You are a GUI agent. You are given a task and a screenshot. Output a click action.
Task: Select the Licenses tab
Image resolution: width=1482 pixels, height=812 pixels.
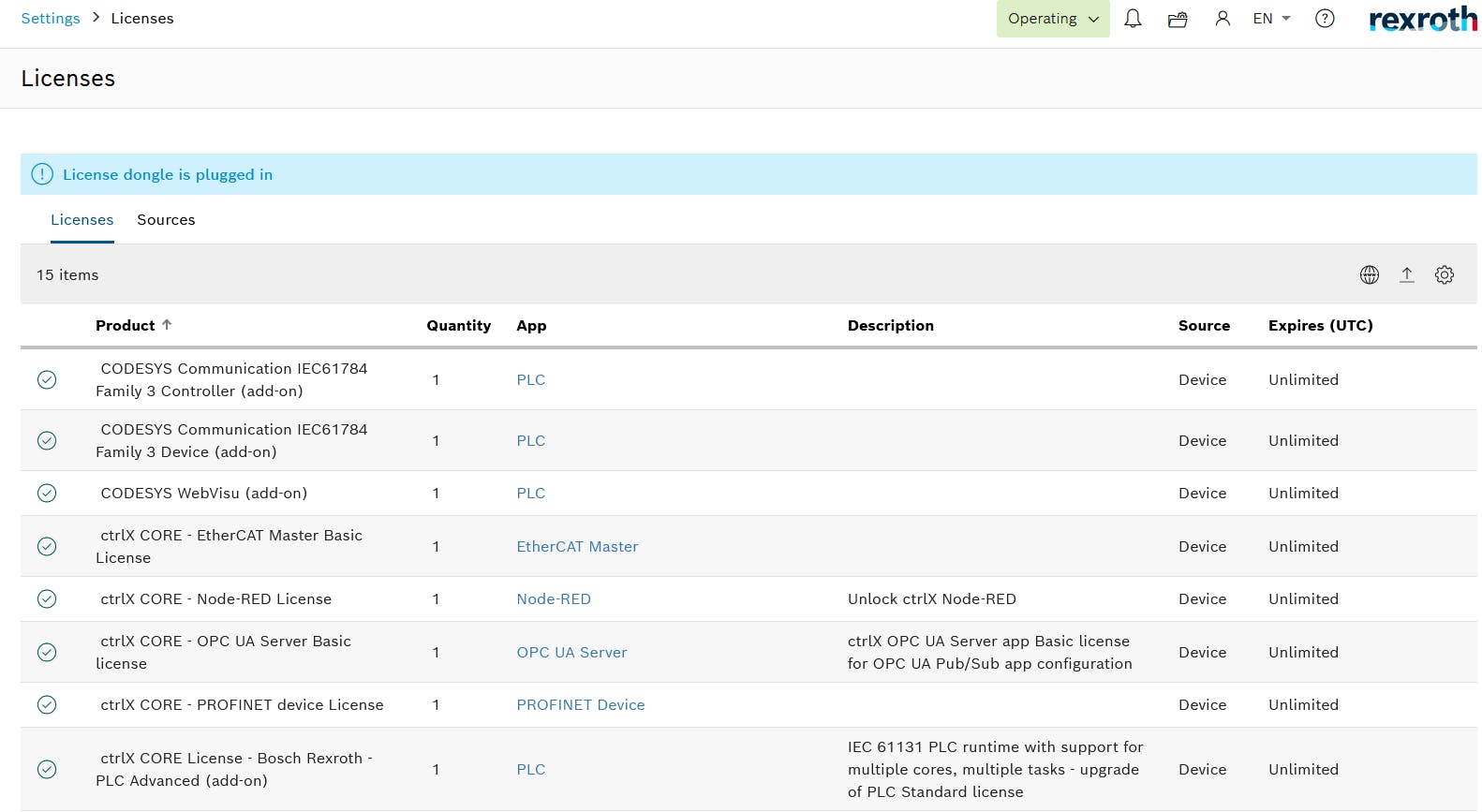[82, 220]
